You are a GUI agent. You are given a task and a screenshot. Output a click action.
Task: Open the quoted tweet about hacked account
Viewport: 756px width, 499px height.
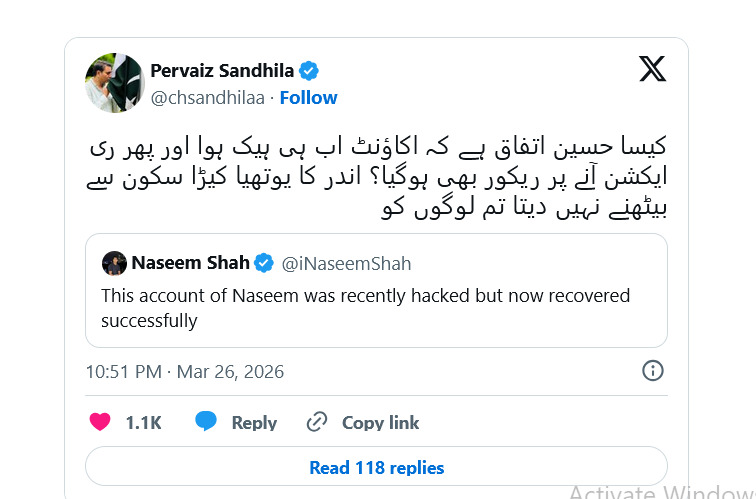(x=375, y=308)
